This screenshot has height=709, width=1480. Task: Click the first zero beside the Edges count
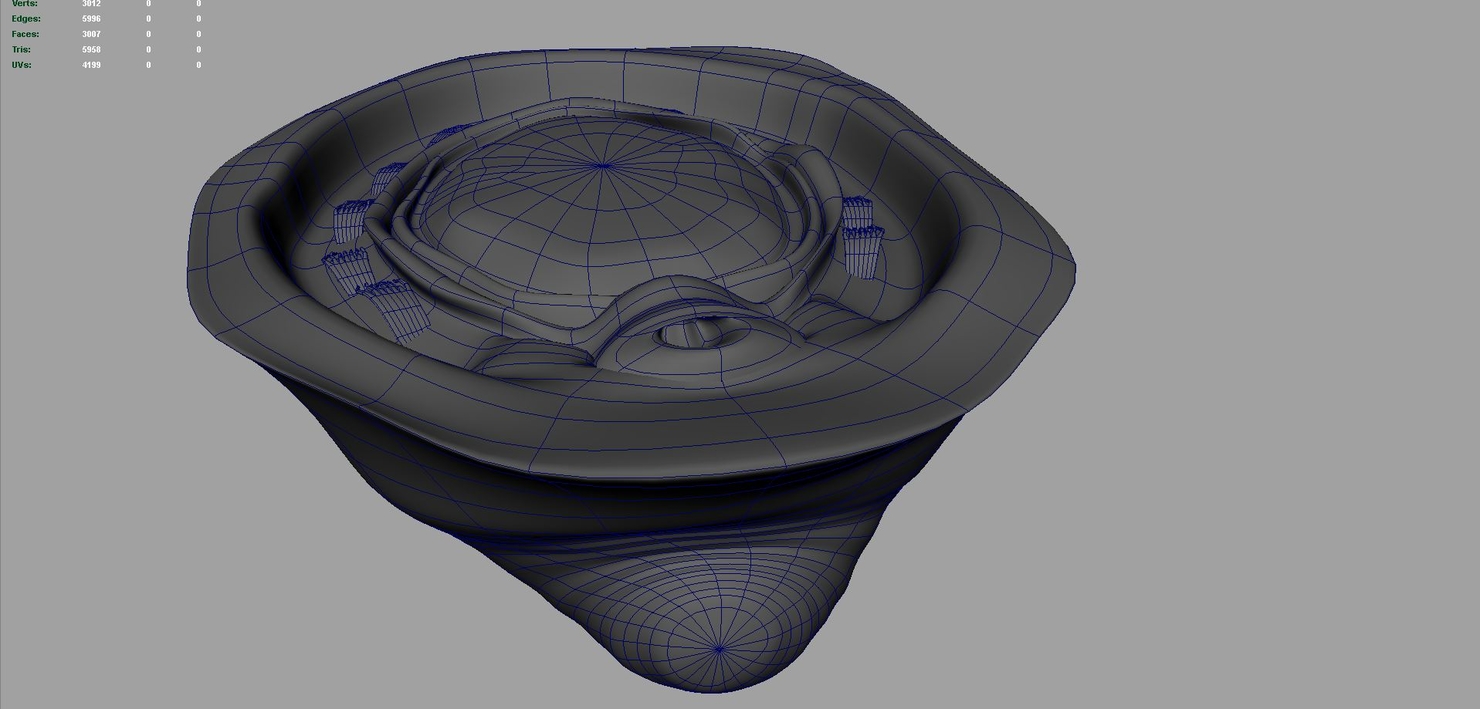click(x=149, y=19)
